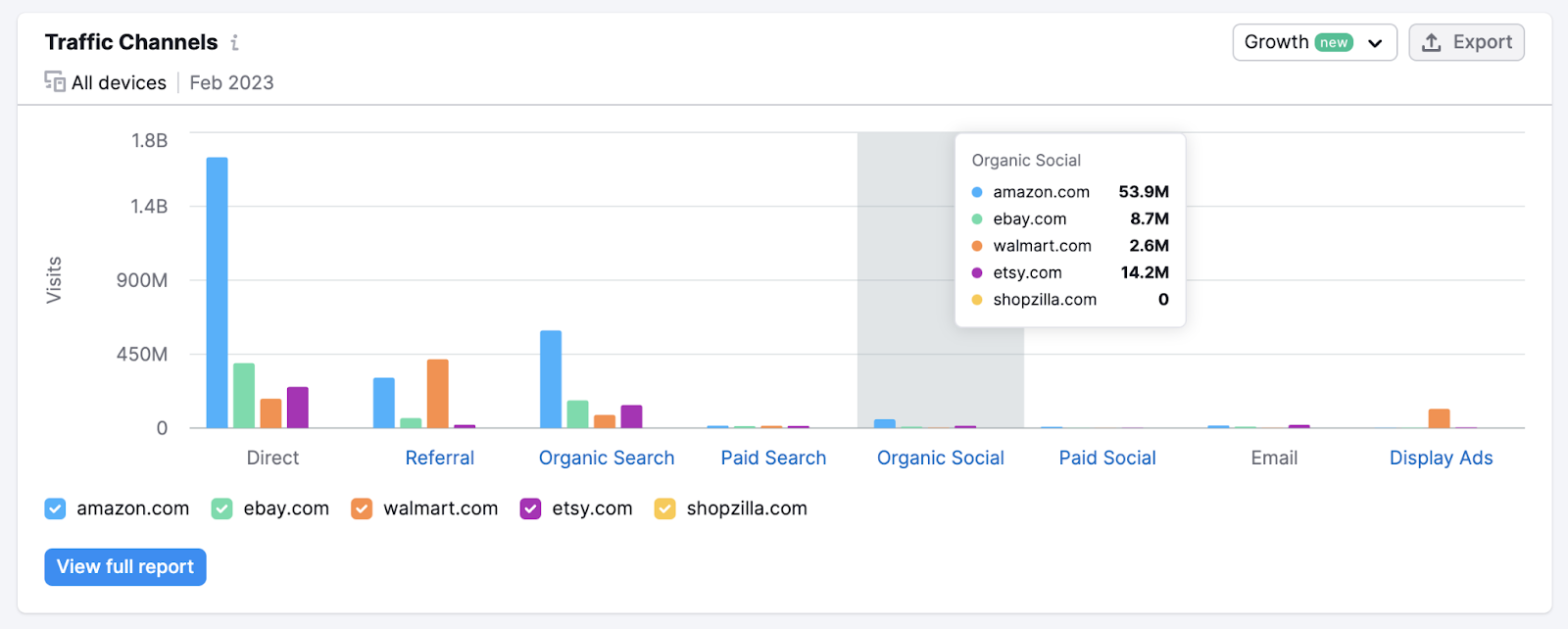
Task: Disable the shopzilla.com legend checkbox
Action: [665, 508]
